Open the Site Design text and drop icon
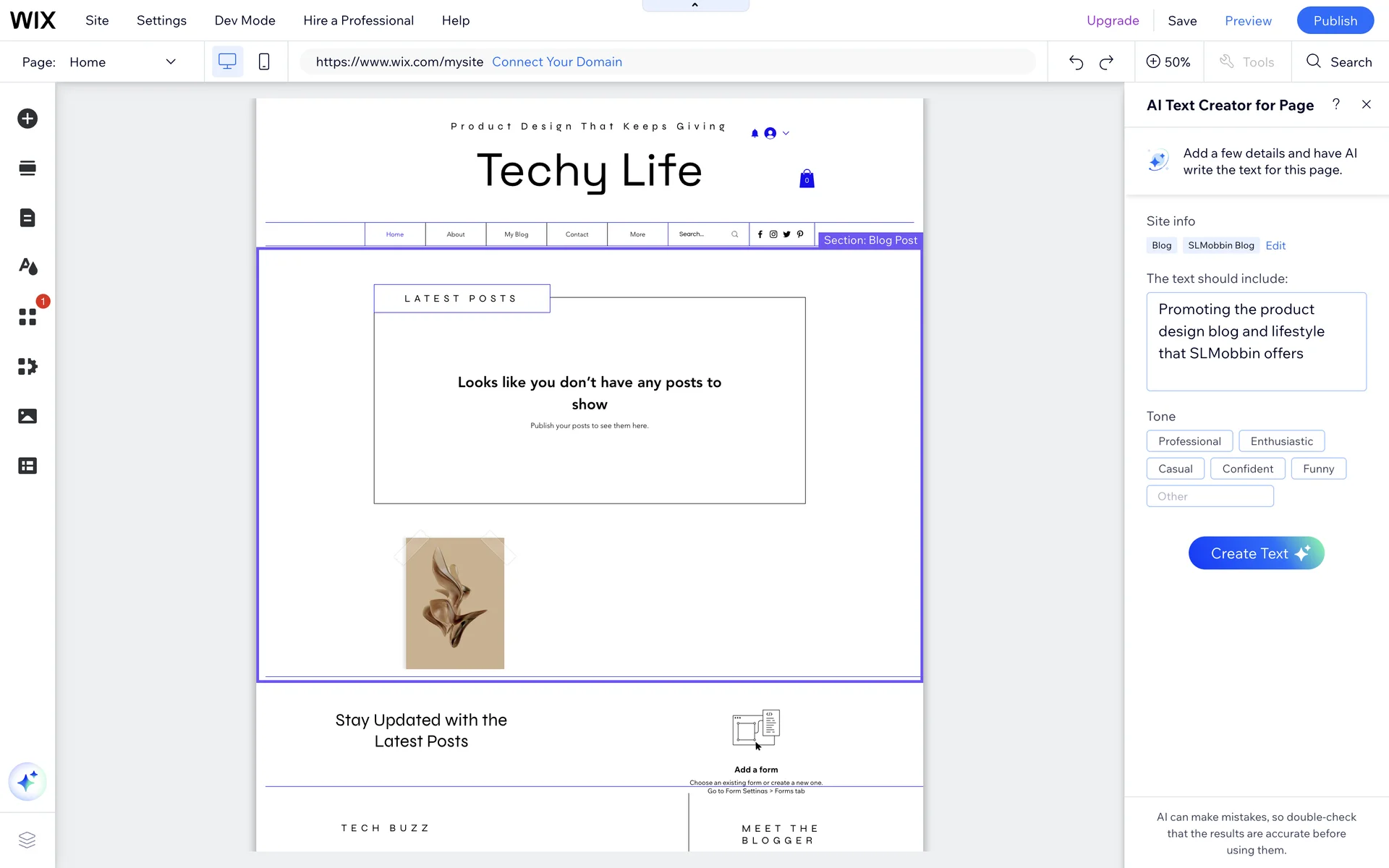Image resolution: width=1389 pixels, height=868 pixels. coord(27,267)
